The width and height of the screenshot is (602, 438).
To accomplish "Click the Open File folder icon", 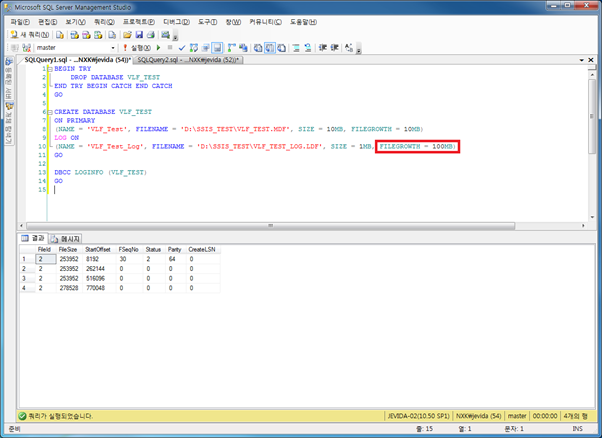I will 127,35.
